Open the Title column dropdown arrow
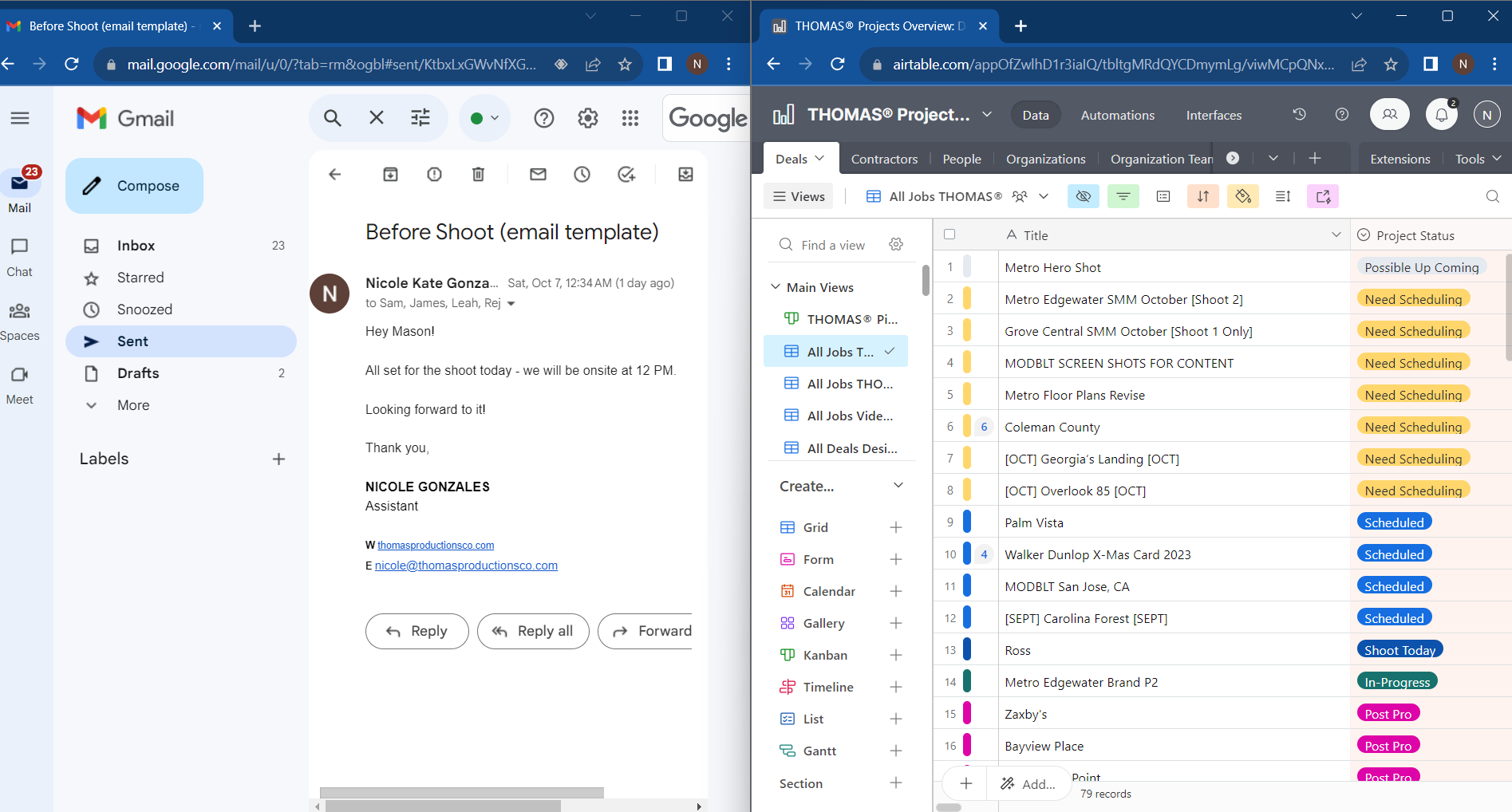Screen dimensions: 1512x812 click(1336, 235)
